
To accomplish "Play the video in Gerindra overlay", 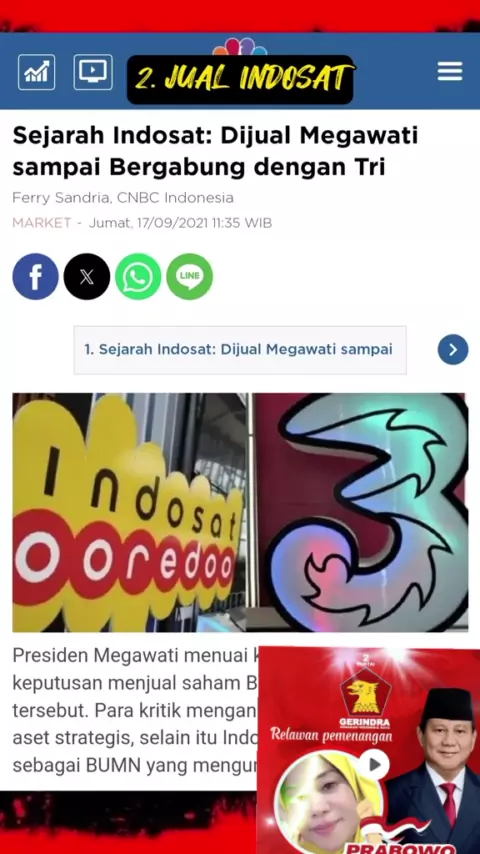I will pyautogui.click(x=375, y=765).
